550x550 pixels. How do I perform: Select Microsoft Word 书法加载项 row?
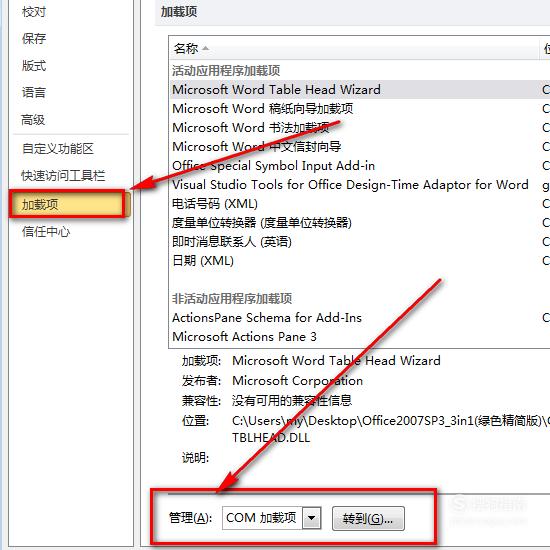[360, 128]
